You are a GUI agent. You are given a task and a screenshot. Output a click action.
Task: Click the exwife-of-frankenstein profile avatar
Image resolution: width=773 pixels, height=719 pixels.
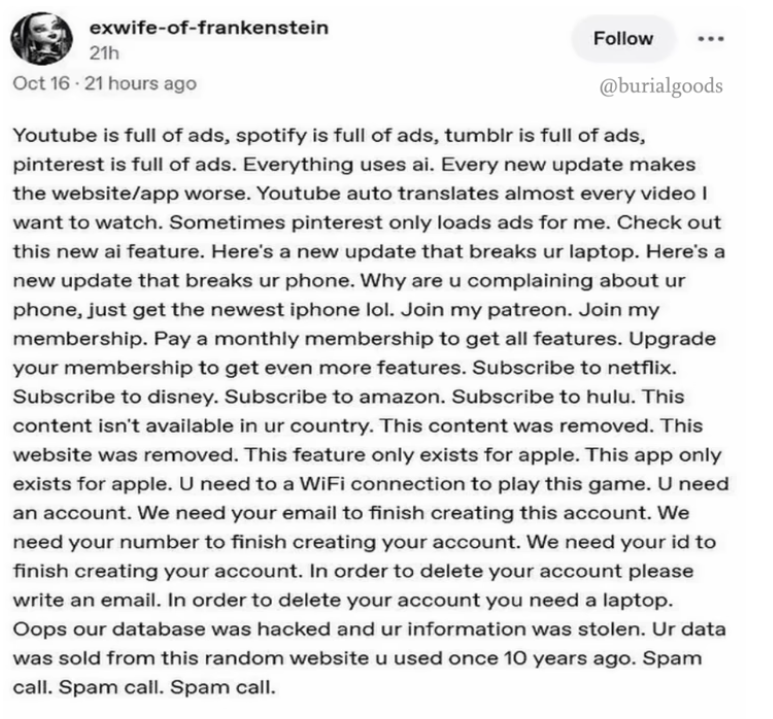coord(38,39)
